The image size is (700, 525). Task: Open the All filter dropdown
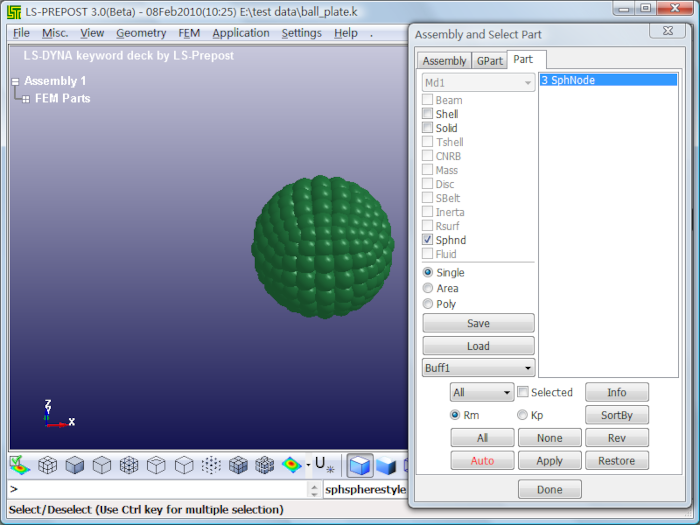[481, 393]
